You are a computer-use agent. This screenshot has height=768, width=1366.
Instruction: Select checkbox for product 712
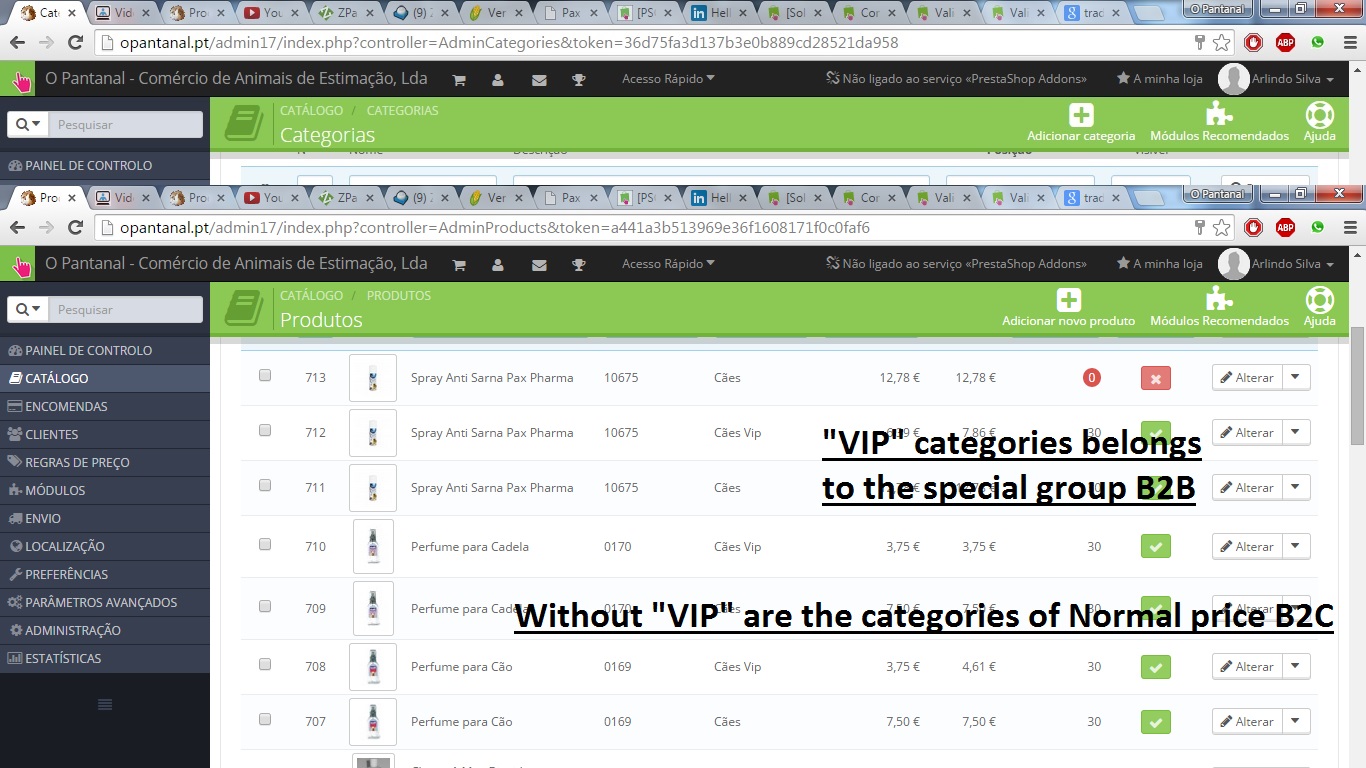click(x=265, y=430)
